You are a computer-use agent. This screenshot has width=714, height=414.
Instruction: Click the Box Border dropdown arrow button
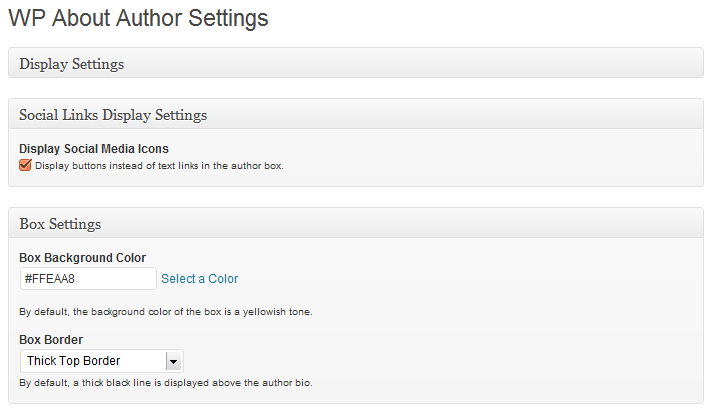tap(173, 361)
